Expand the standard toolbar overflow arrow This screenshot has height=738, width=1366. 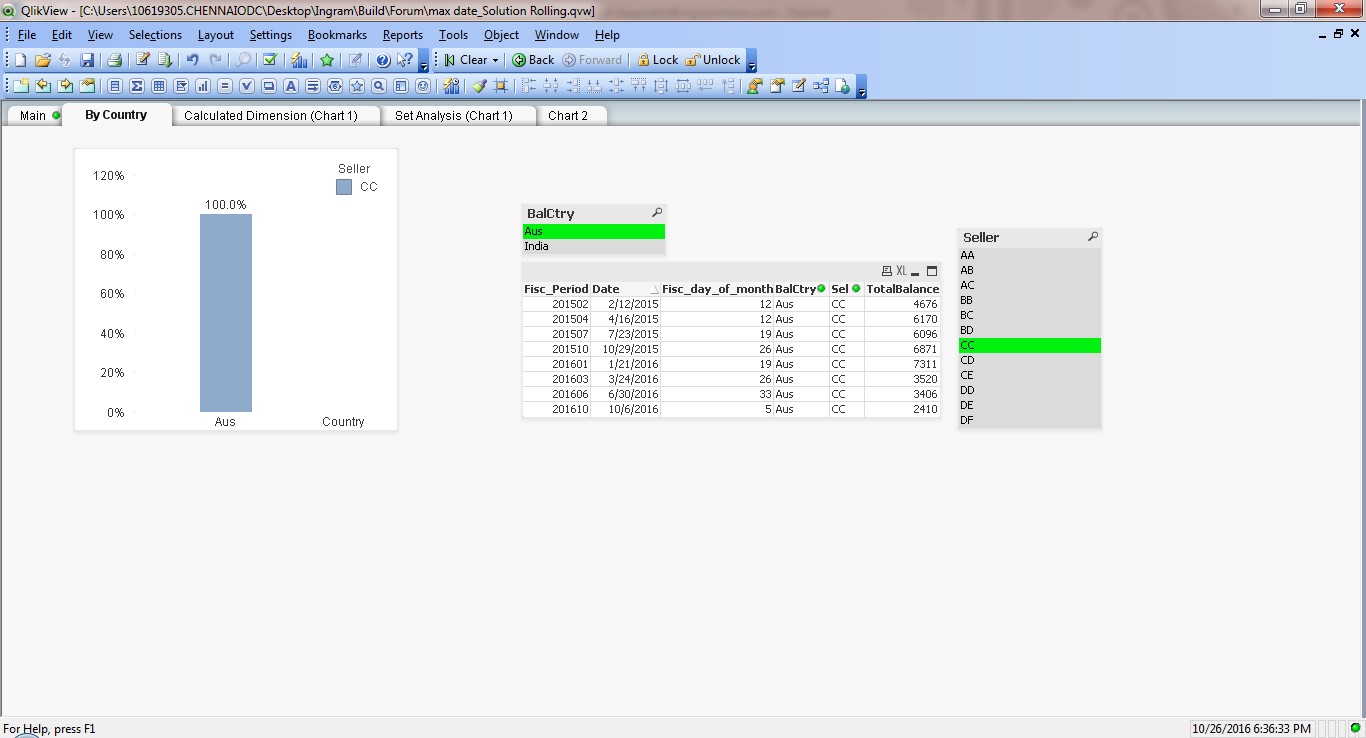[424, 62]
